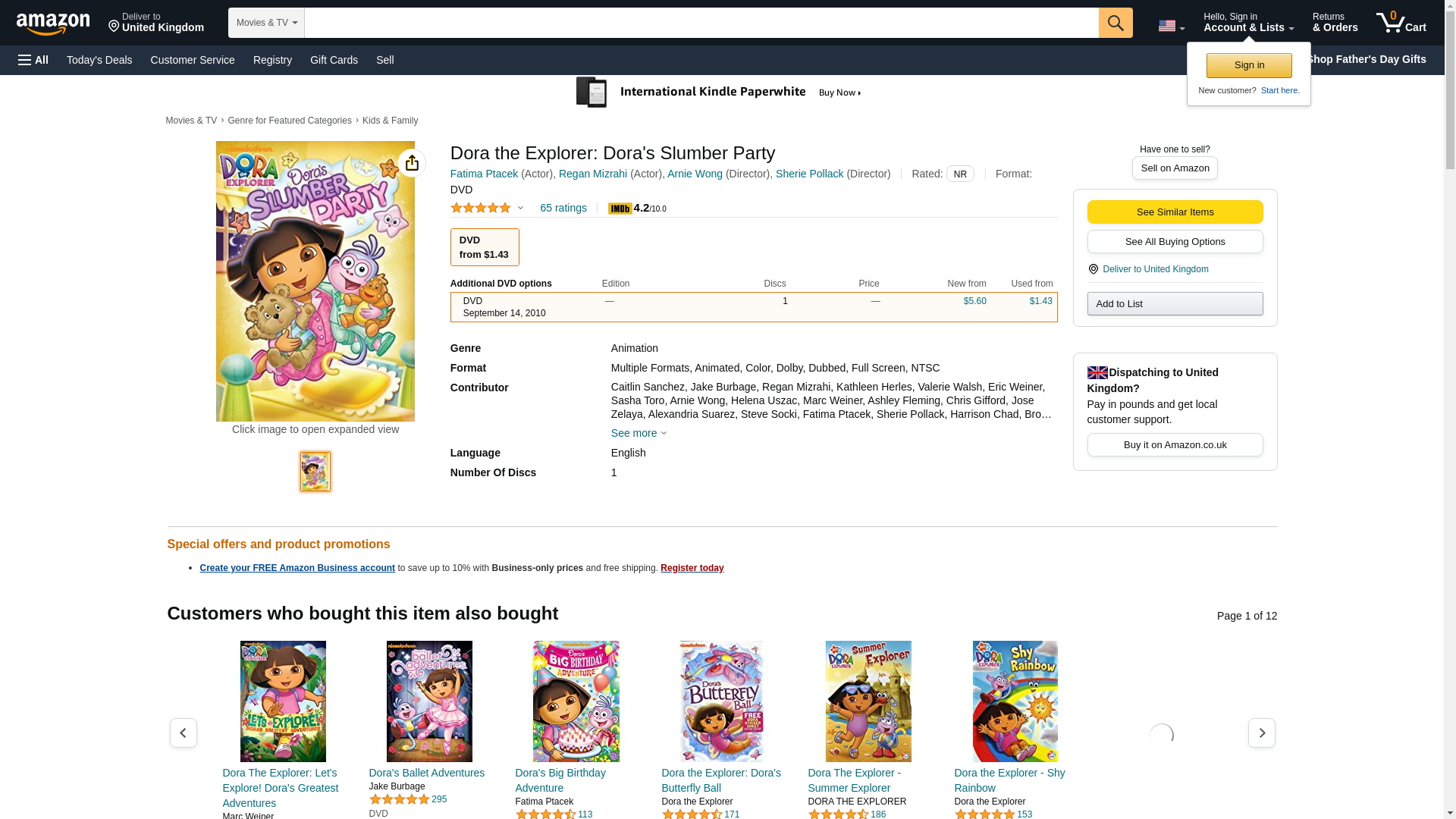Open the shopping cart icon
Viewport: 1456px width, 819px height.
[x=1400, y=23]
